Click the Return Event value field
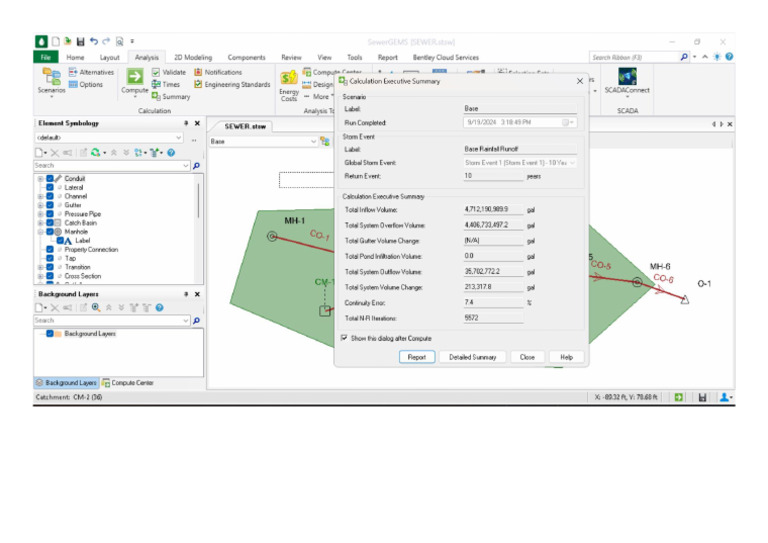This screenshot has width=768, height=543. pos(493,176)
